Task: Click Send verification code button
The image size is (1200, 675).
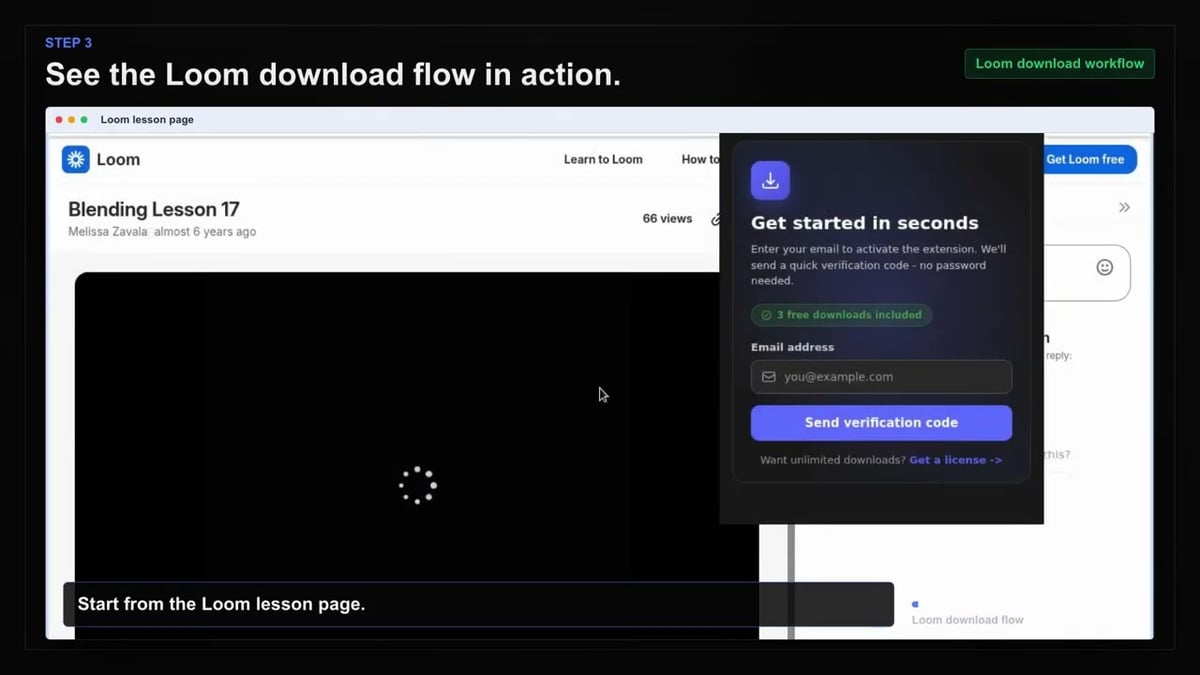Action: click(881, 423)
